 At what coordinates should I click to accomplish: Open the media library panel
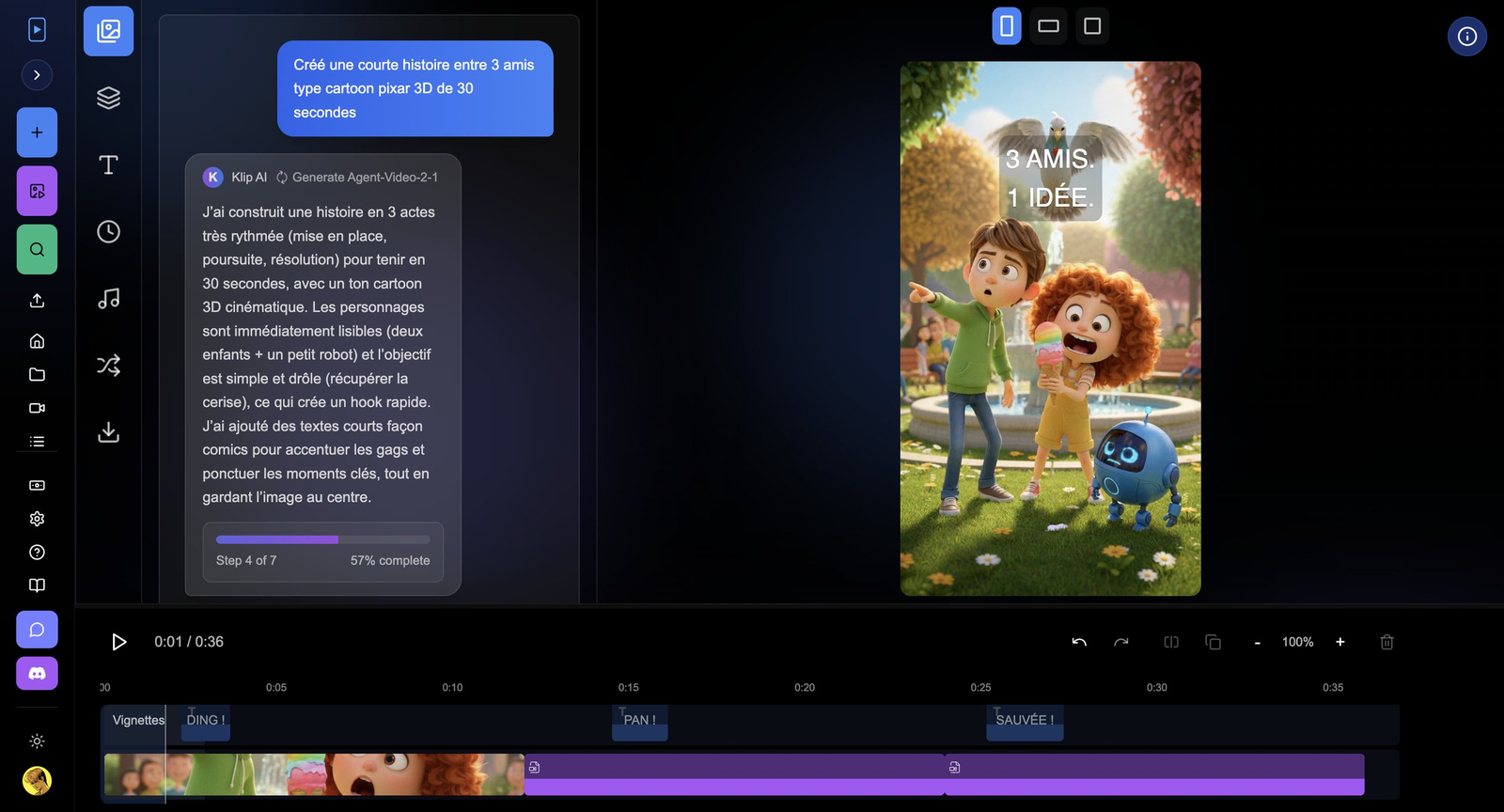pos(108,31)
